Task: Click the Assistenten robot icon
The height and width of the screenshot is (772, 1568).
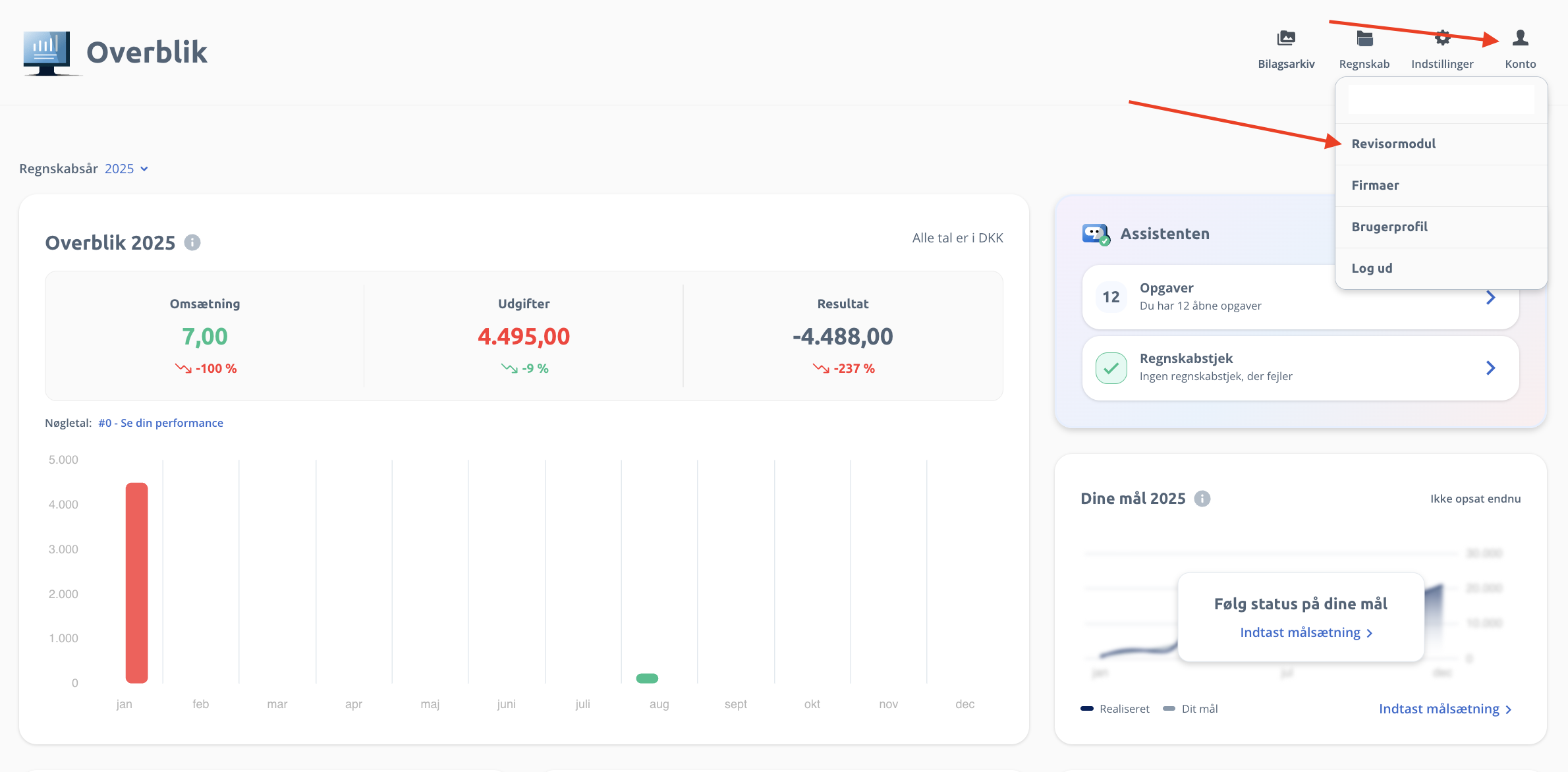Action: click(1096, 234)
